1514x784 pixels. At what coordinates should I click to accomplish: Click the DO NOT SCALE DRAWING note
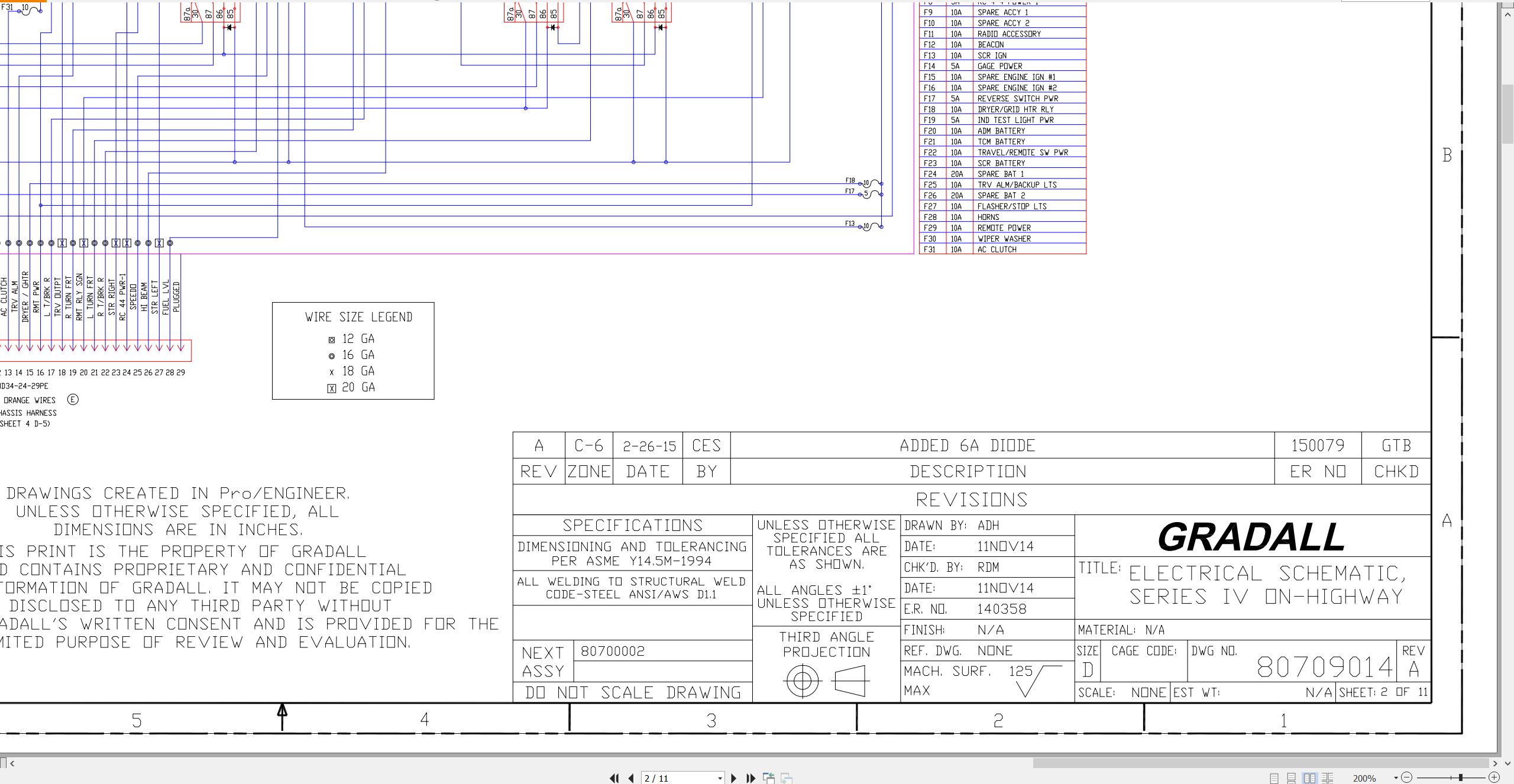coord(633,692)
